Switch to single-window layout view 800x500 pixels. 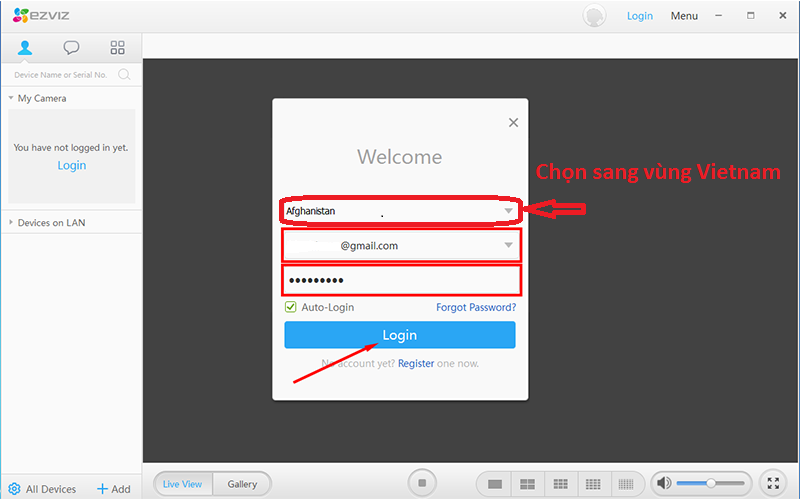[x=494, y=484]
